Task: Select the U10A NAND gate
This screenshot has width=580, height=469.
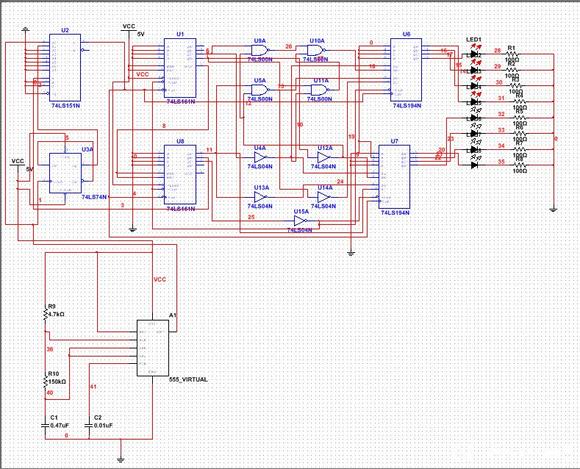Action: tap(316, 50)
